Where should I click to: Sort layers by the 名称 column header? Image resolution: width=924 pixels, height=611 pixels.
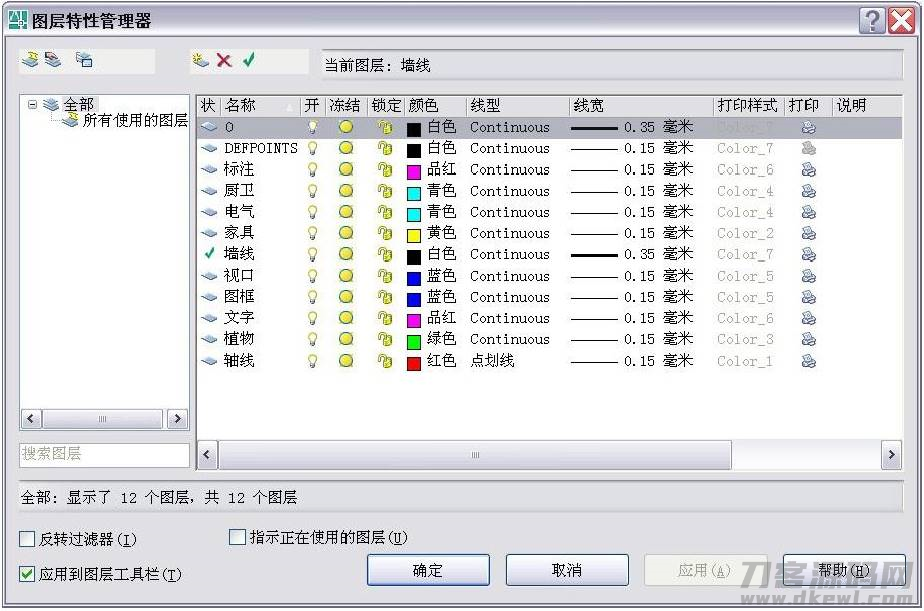point(259,105)
